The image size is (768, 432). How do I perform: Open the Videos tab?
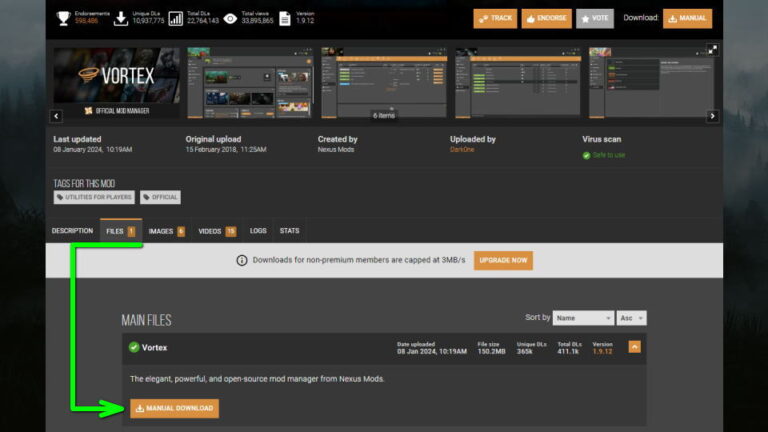pyautogui.click(x=216, y=231)
